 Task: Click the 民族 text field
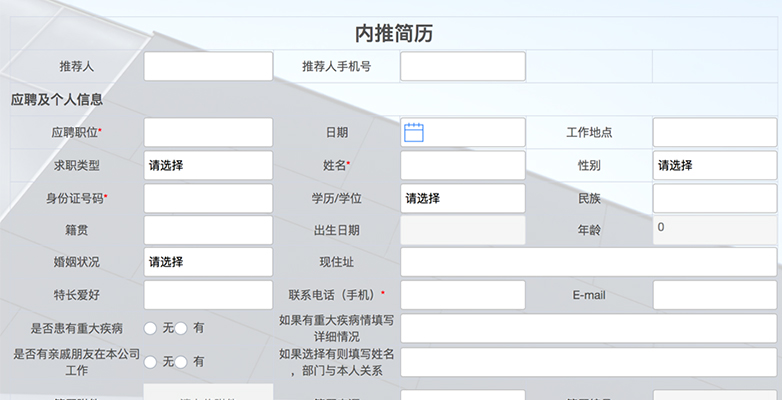pyautogui.click(x=714, y=198)
